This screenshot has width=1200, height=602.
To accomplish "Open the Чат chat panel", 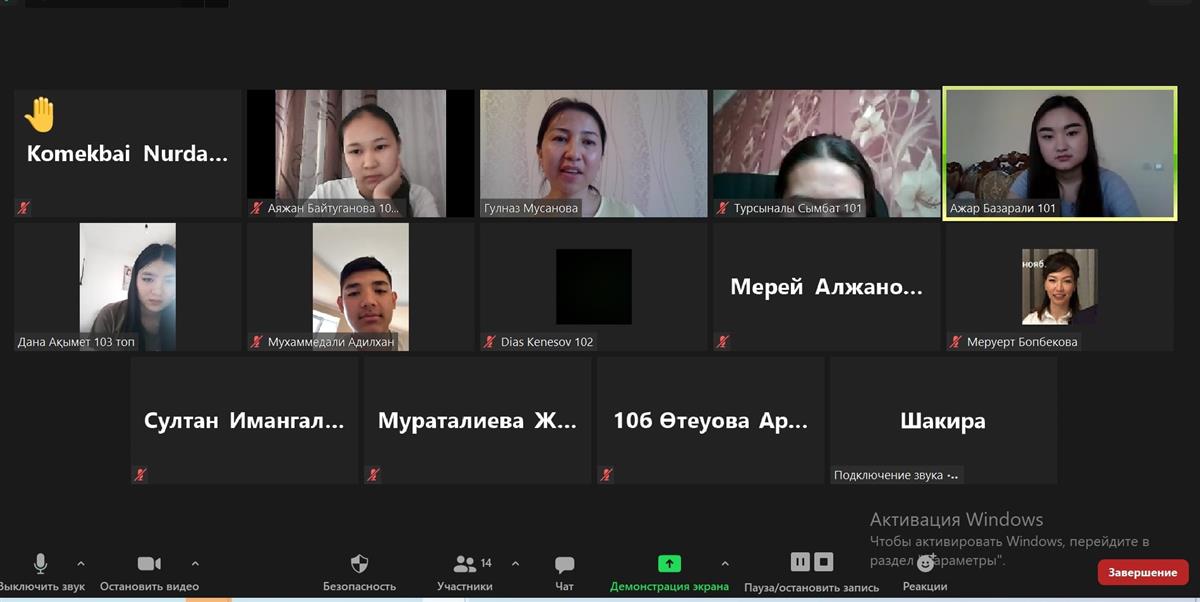I will pyautogui.click(x=564, y=565).
